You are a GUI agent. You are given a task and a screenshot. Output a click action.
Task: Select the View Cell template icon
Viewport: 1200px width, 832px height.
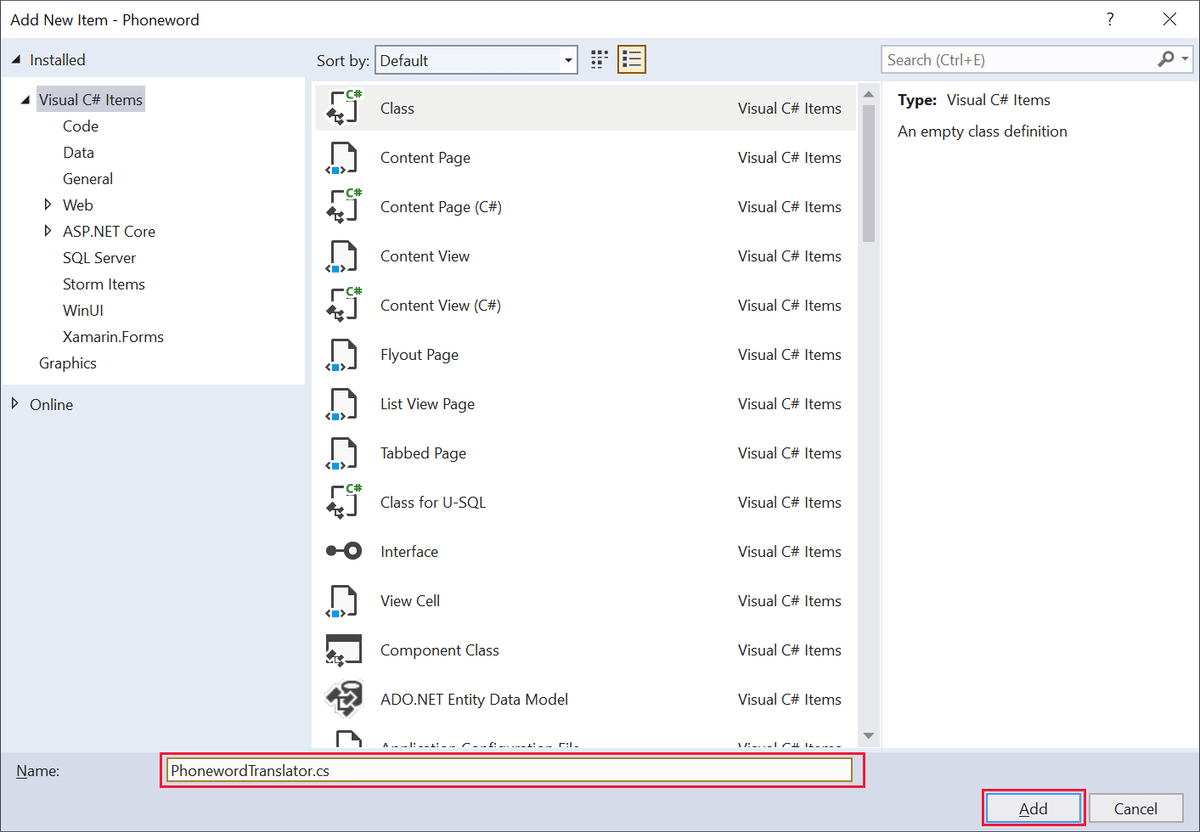point(342,601)
